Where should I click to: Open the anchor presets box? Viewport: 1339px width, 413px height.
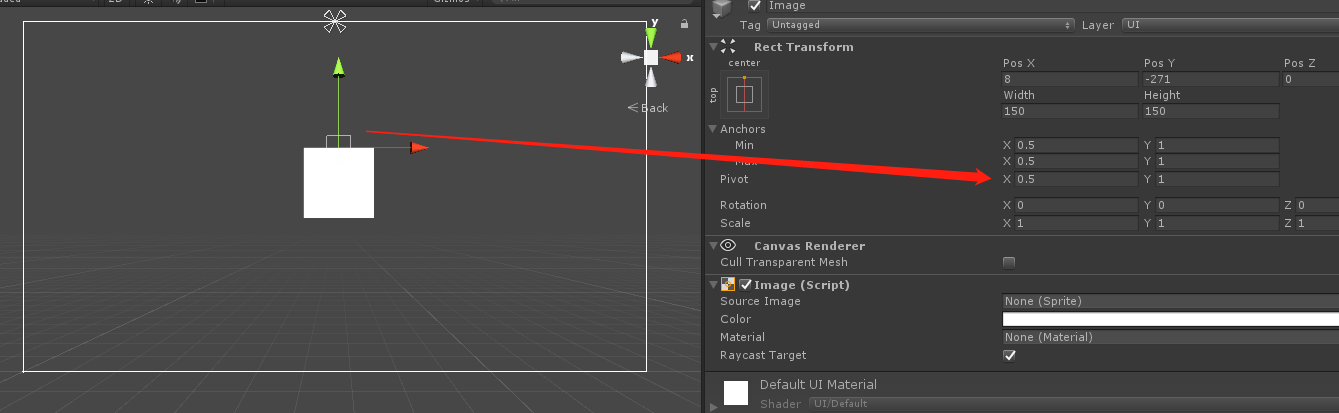[x=744, y=94]
